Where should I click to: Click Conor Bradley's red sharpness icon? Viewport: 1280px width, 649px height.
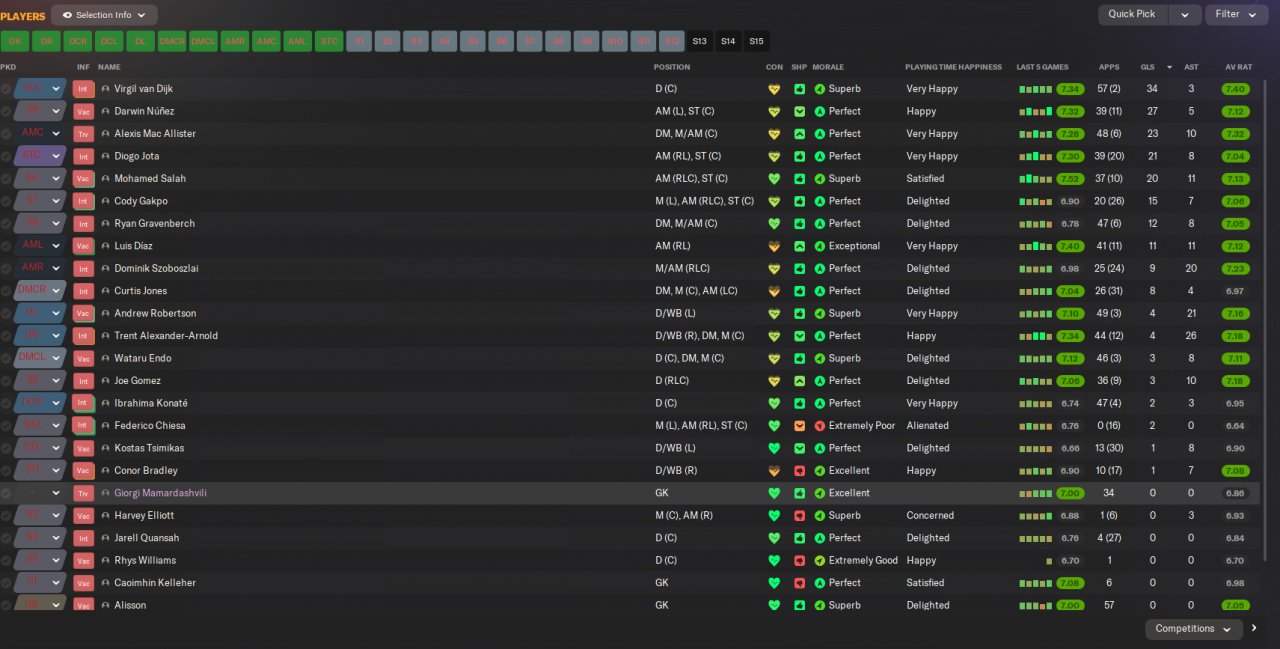click(x=799, y=471)
